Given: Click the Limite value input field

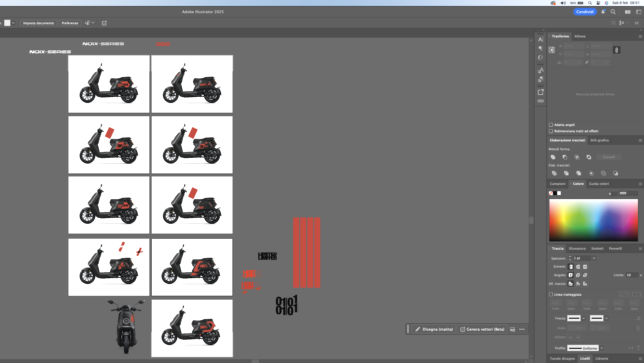Looking at the screenshot, I should point(632,275).
